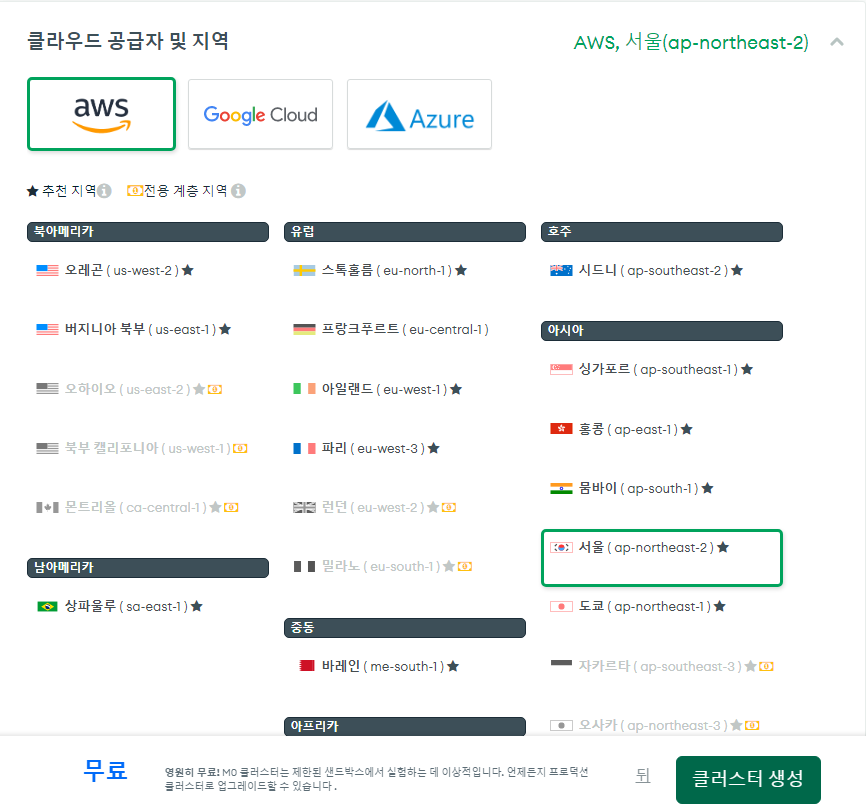Click the 유럽 region header

[x=404, y=231]
